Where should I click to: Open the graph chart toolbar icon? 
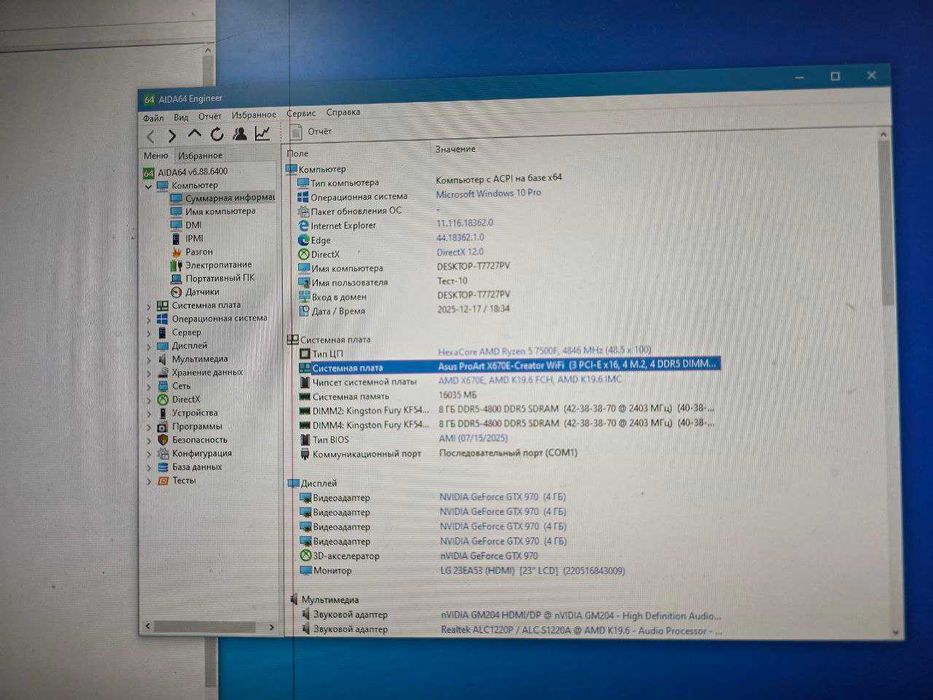pyautogui.click(x=262, y=133)
